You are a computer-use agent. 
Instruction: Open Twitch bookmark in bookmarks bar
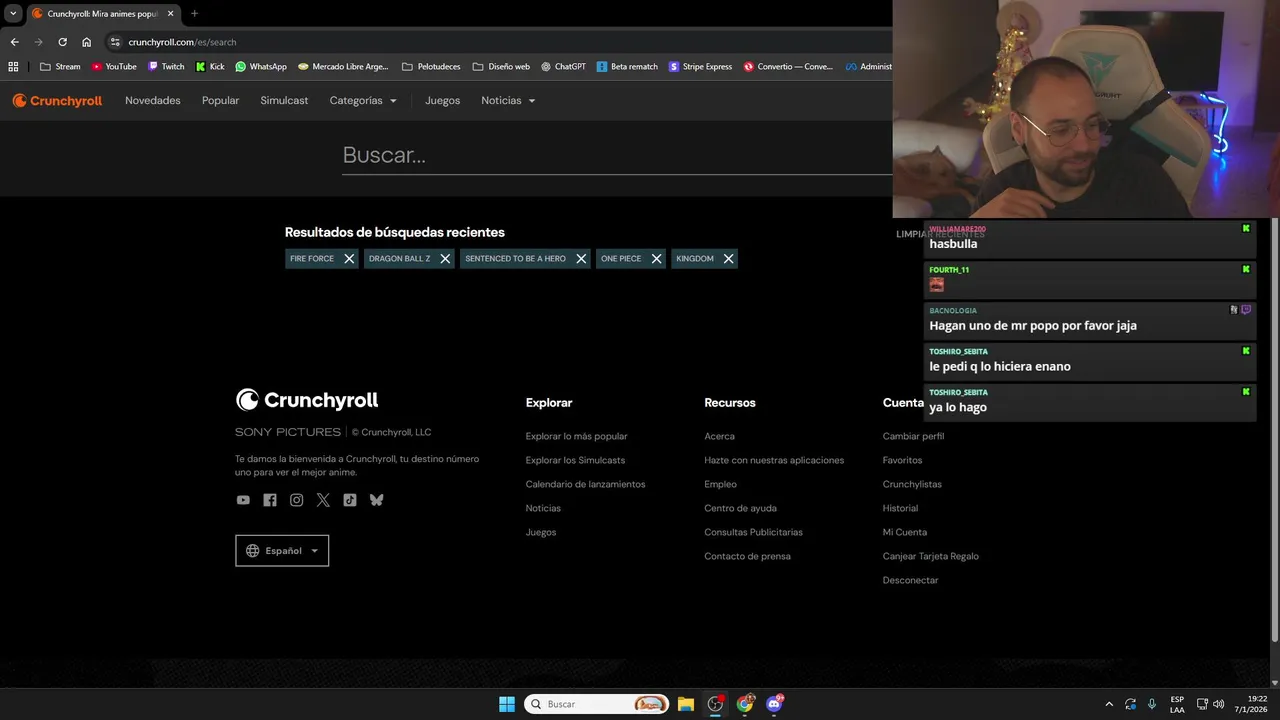tap(166, 67)
